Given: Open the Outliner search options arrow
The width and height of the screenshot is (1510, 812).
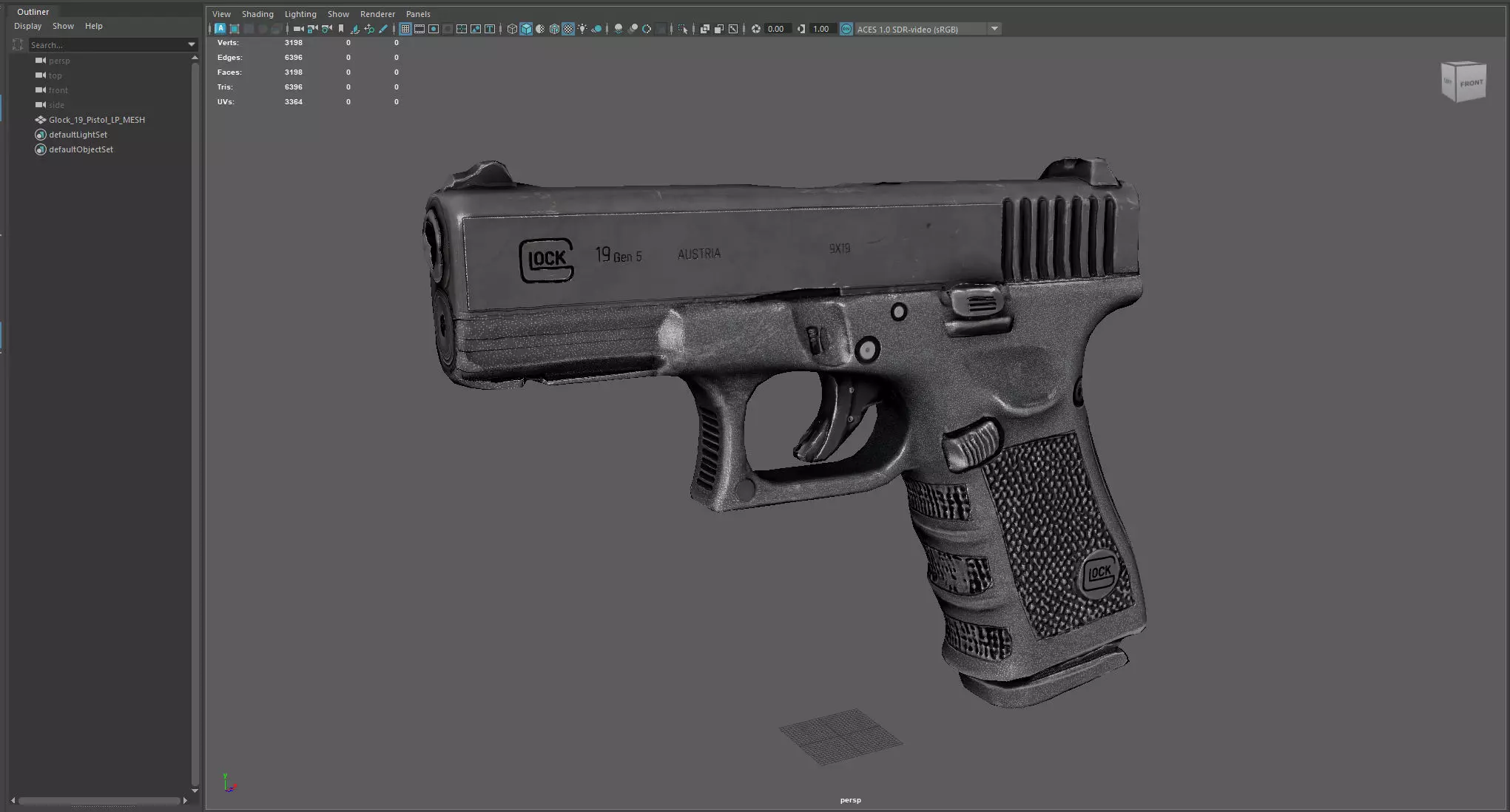Looking at the screenshot, I should click(192, 45).
